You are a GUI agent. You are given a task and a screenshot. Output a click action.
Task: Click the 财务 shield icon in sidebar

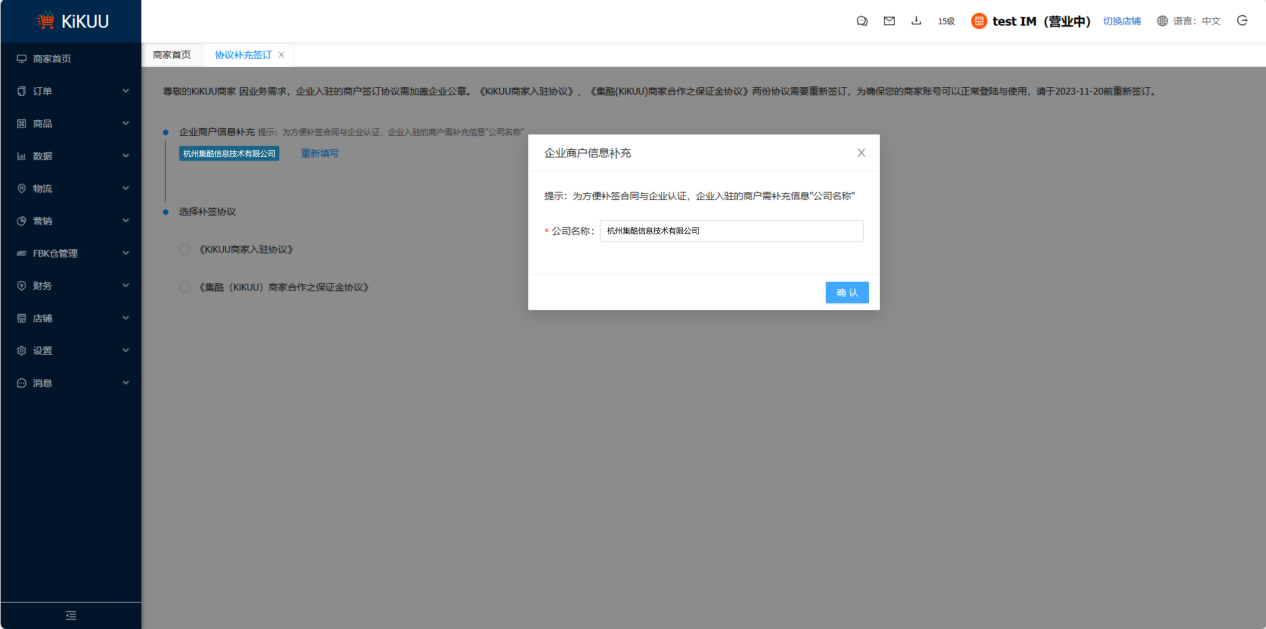[22, 286]
